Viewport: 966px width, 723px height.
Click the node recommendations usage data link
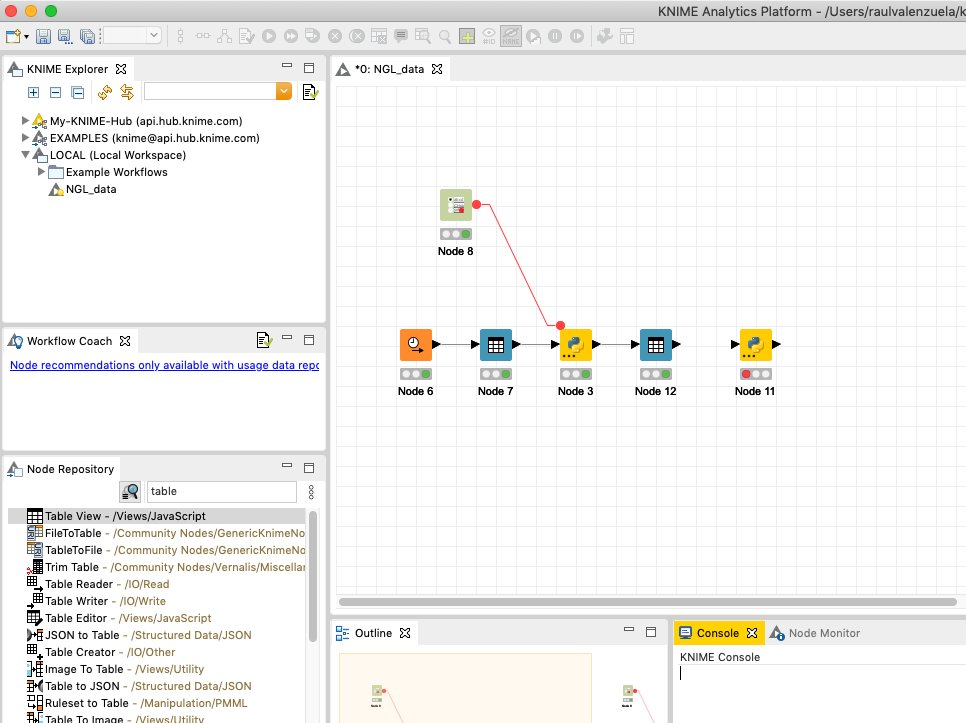[164, 365]
